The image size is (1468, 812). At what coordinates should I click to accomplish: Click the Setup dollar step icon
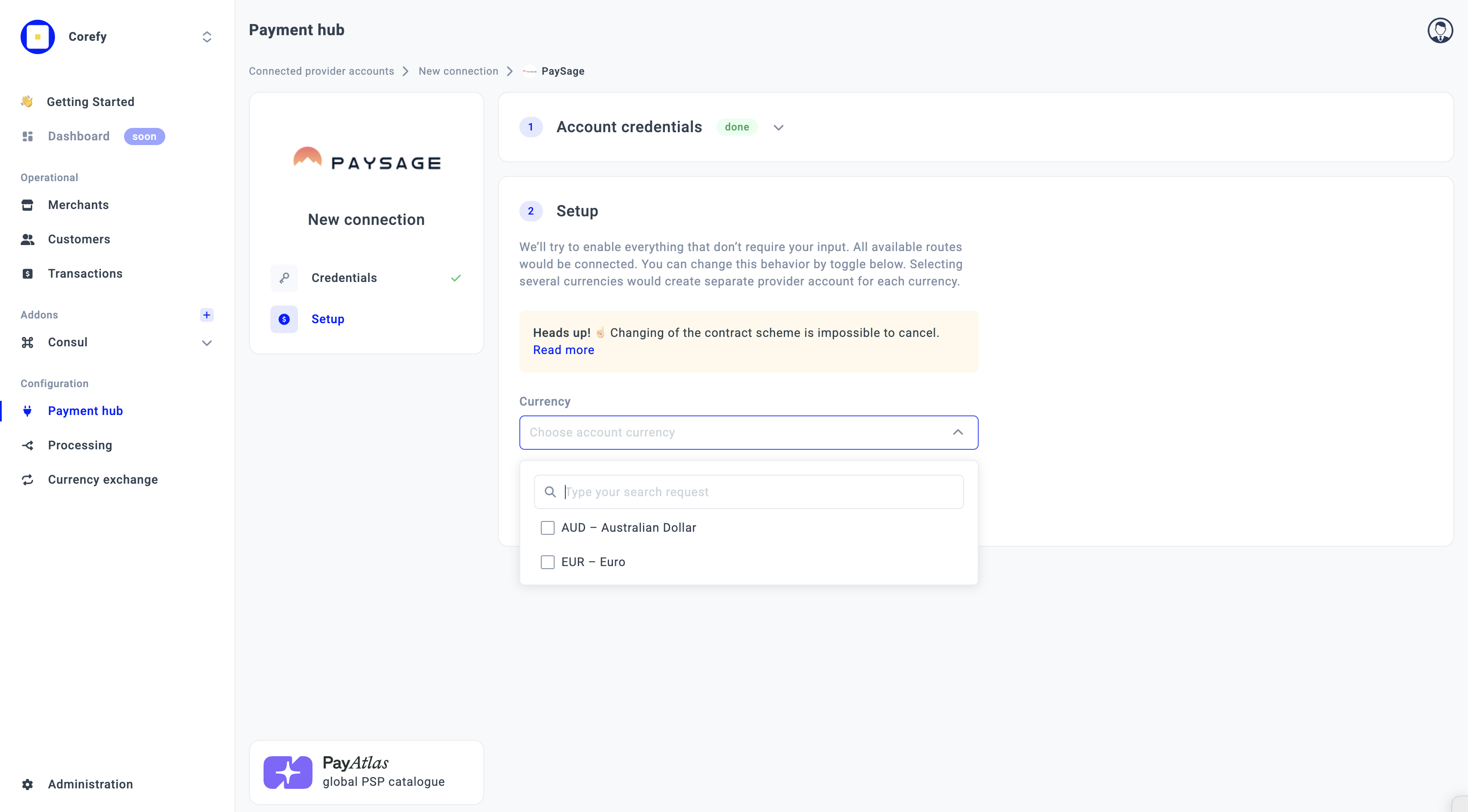point(284,319)
